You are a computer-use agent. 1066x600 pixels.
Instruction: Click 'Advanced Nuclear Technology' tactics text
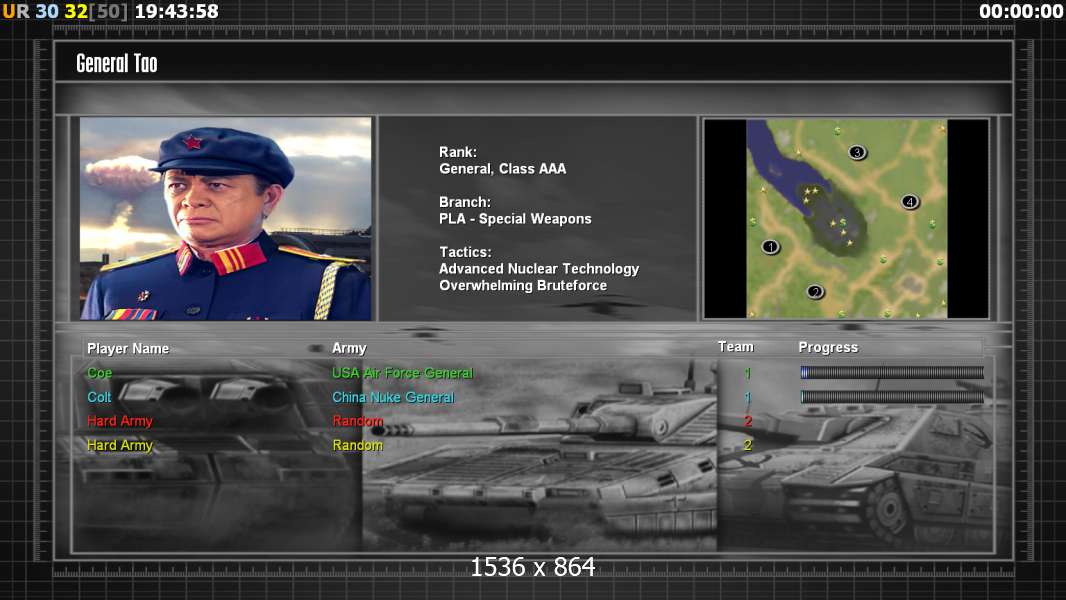539,269
